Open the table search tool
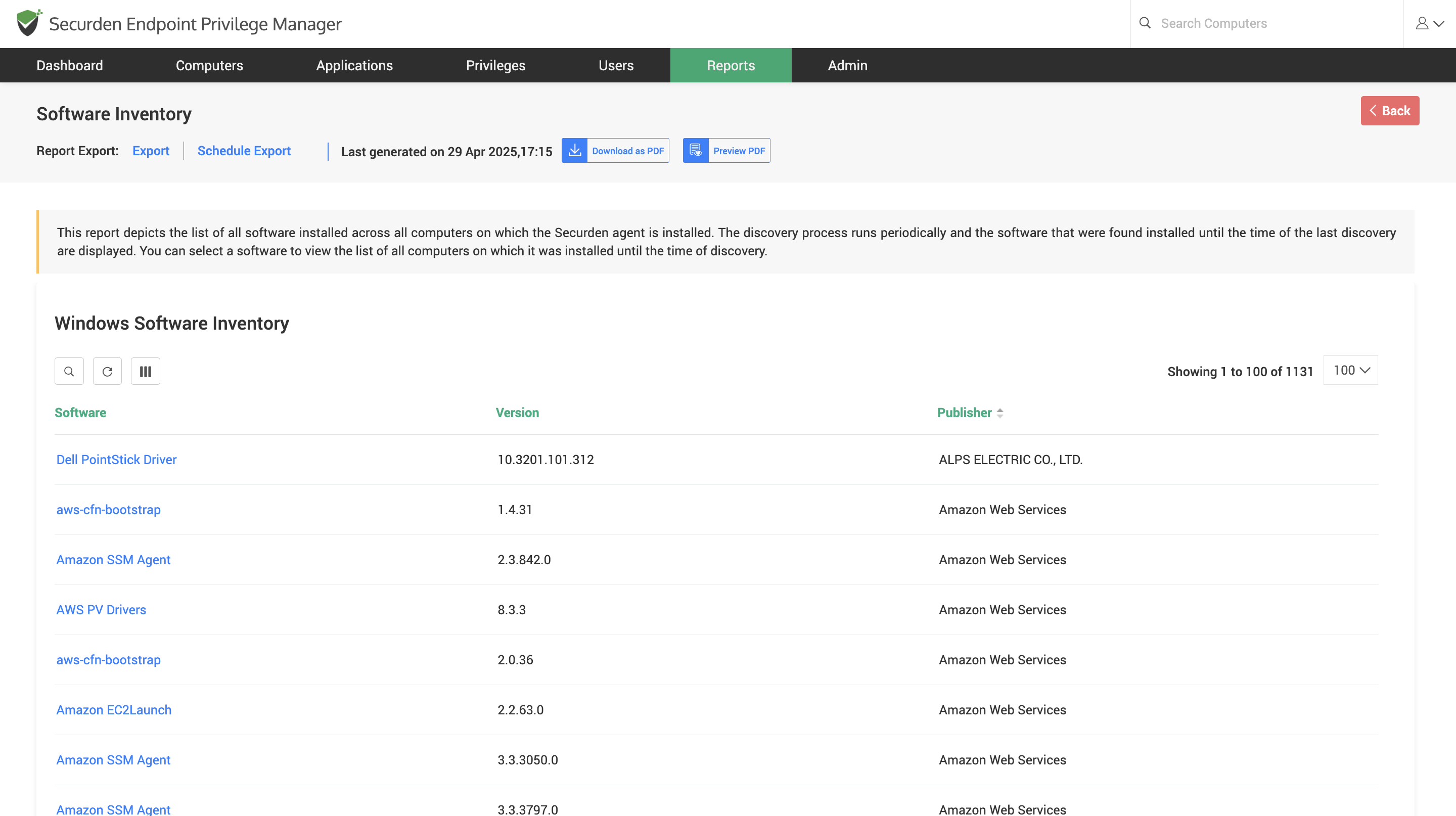Screen dimensions: 1456x816 (69, 371)
